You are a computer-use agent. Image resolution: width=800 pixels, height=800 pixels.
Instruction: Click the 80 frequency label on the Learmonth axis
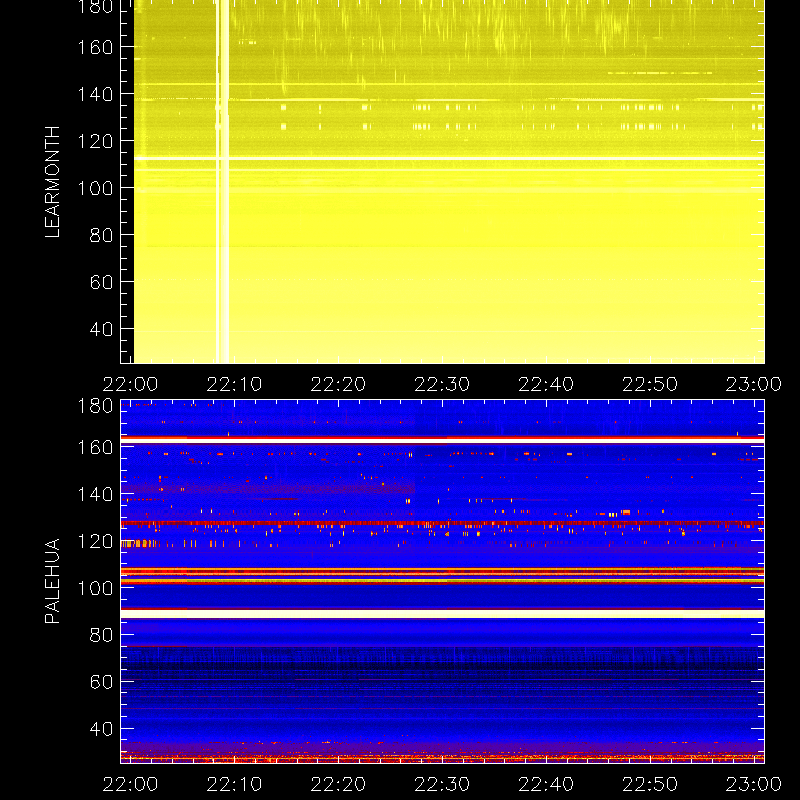coord(102,235)
